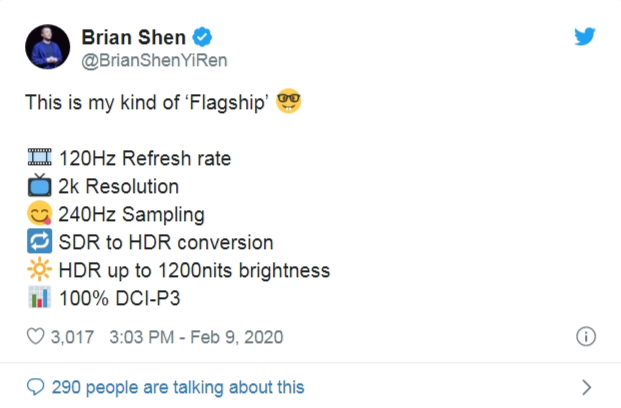Viewport: 621px width, 408px height.
Task: Click the 3,017 likes count
Action: coord(72,336)
